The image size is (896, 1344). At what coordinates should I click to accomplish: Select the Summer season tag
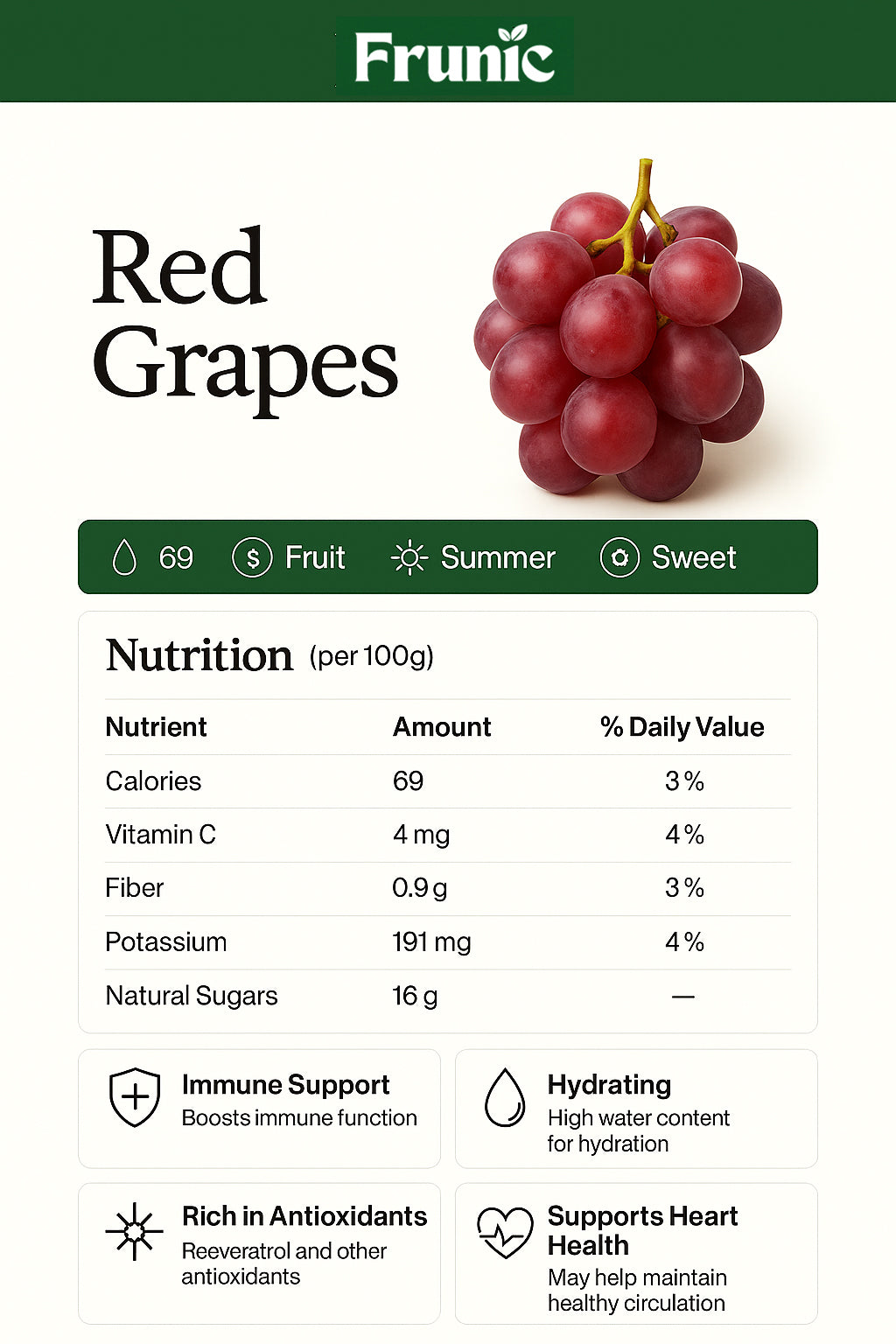pos(497,557)
